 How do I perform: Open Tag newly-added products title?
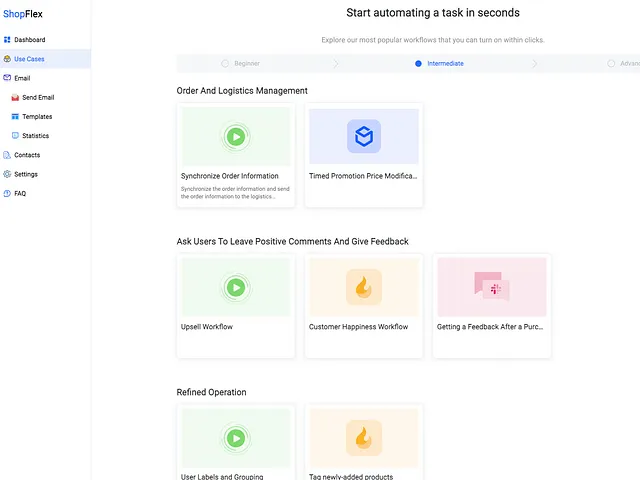click(351, 476)
